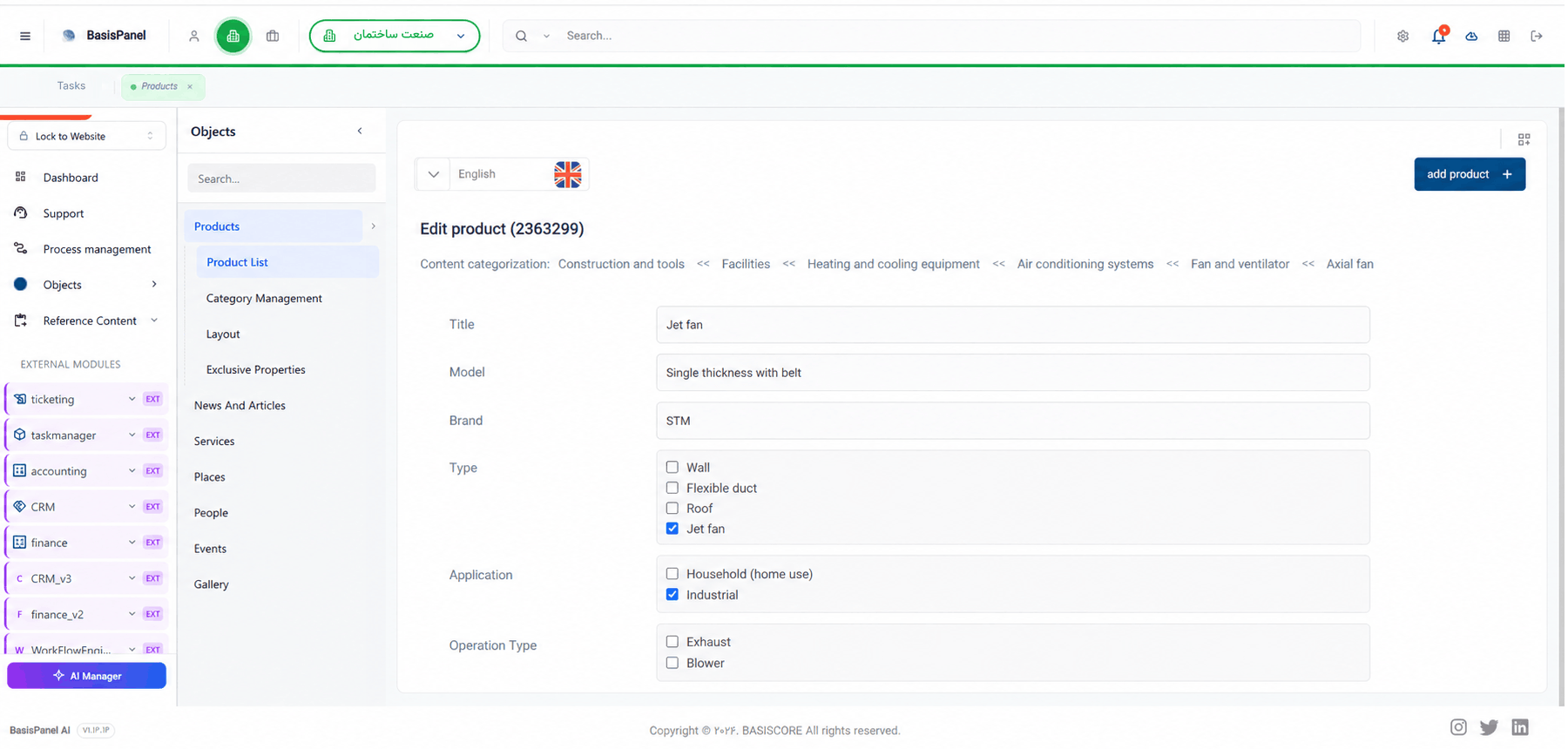Viewport: 1568px width, 749px height.
Task: Close the Products tab
Action: tap(190, 86)
